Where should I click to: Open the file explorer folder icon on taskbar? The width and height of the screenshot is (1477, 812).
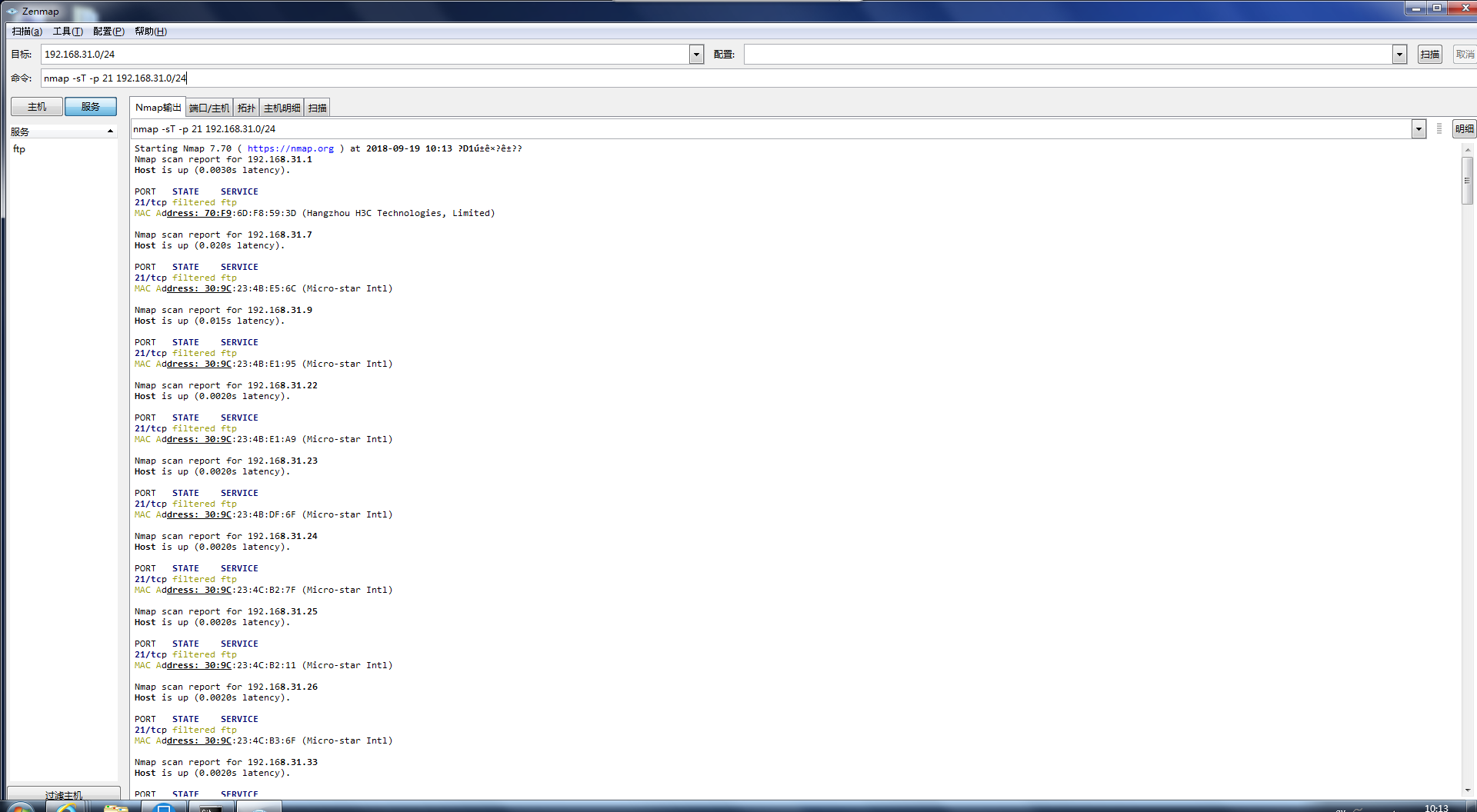point(116,807)
